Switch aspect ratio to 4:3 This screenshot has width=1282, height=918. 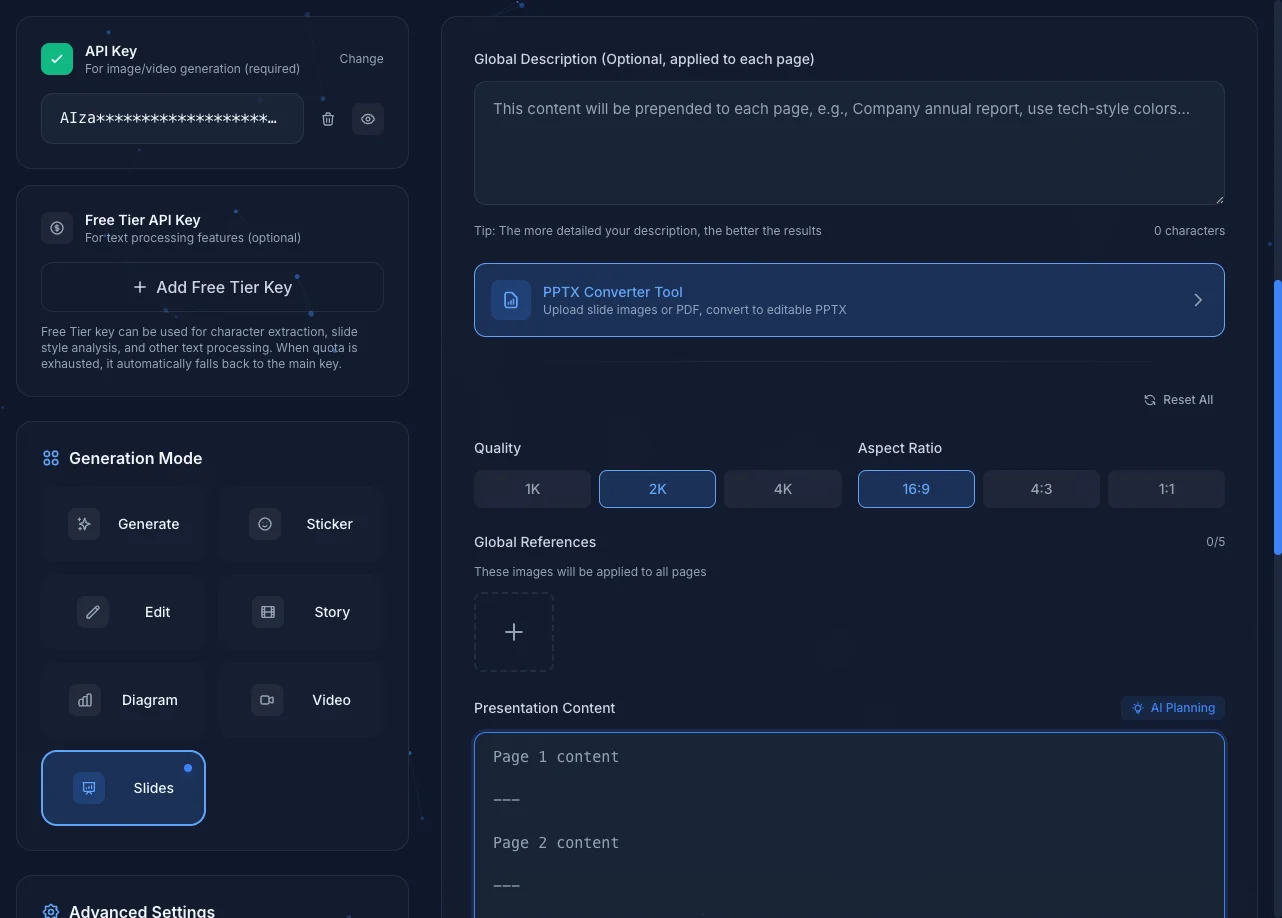click(x=1041, y=488)
